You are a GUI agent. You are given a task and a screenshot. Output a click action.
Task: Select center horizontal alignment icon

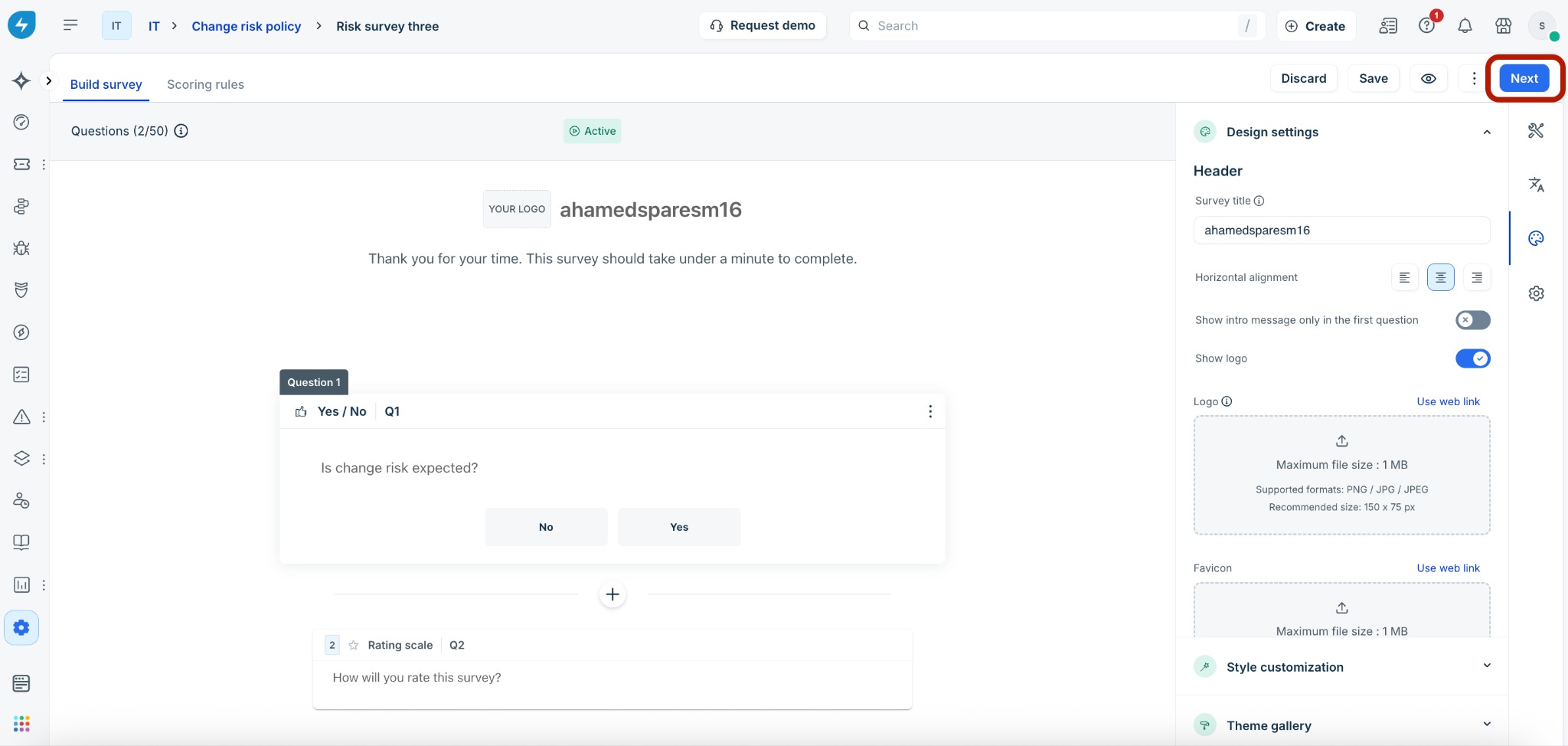click(x=1440, y=277)
